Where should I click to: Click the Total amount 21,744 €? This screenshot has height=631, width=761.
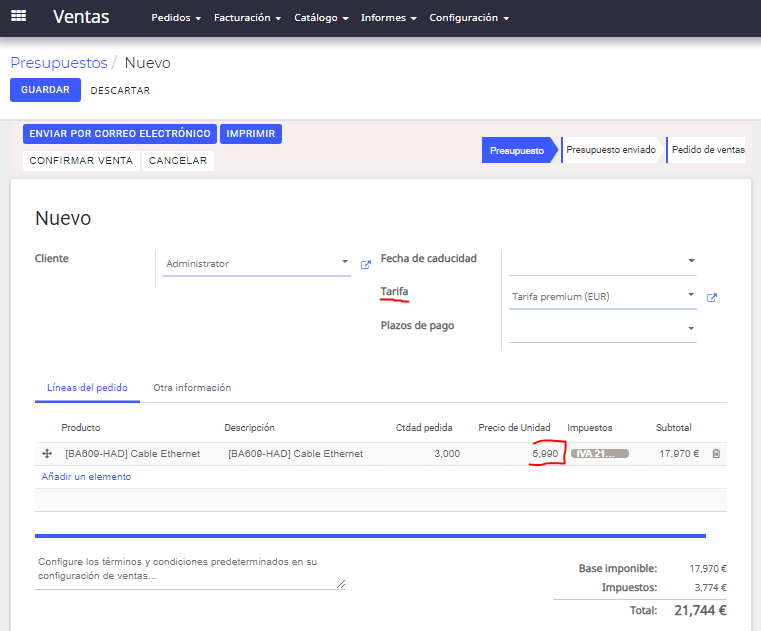(700, 610)
